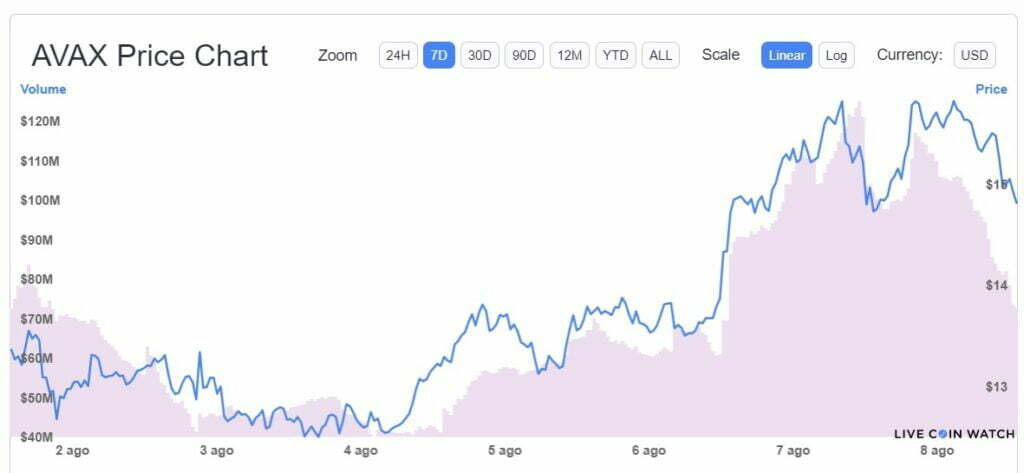
Task: Click the $14 price axis tick
Action: (x=995, y=286)
